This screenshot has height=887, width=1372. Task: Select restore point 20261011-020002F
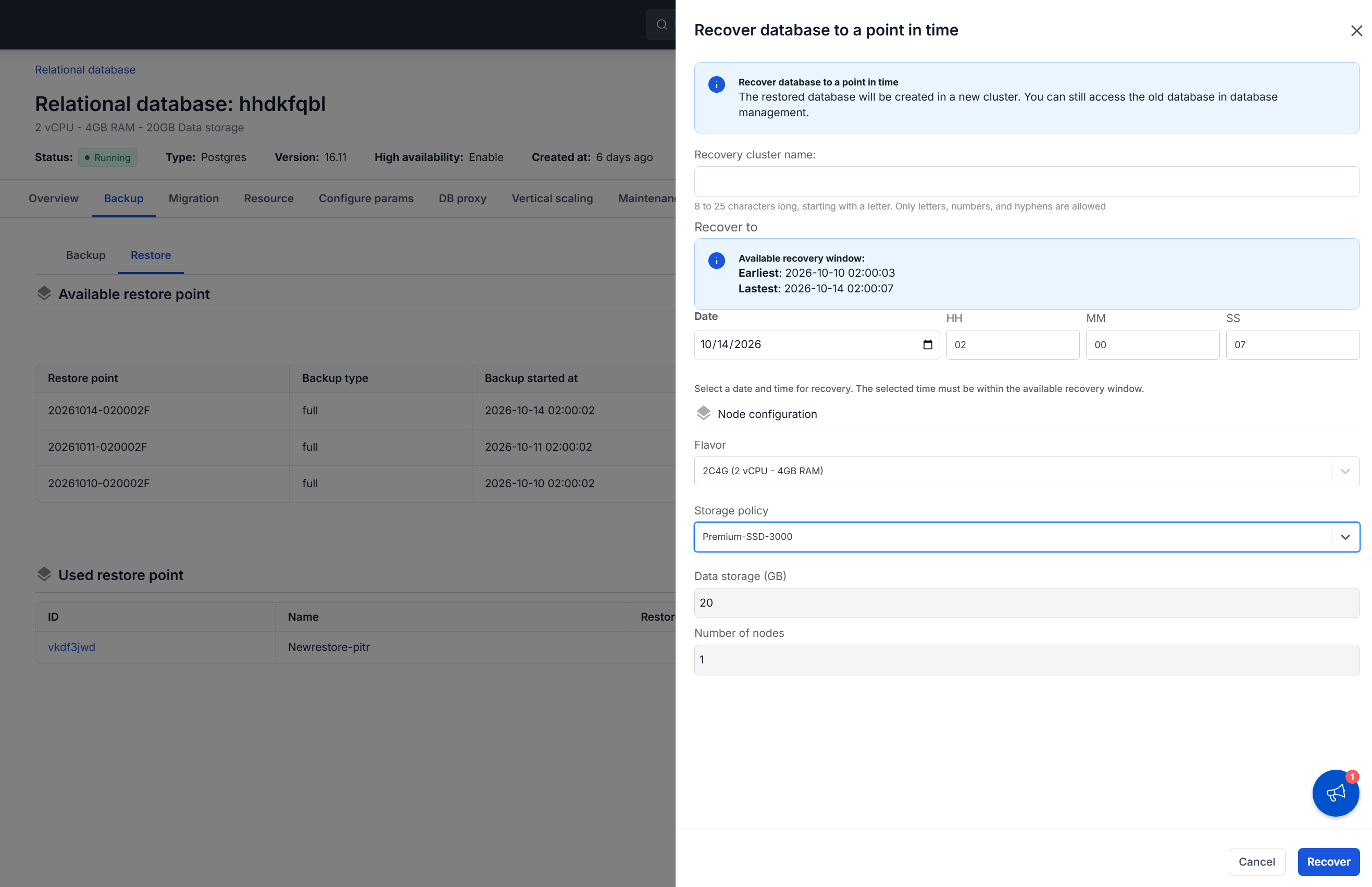tap(97, 447)
